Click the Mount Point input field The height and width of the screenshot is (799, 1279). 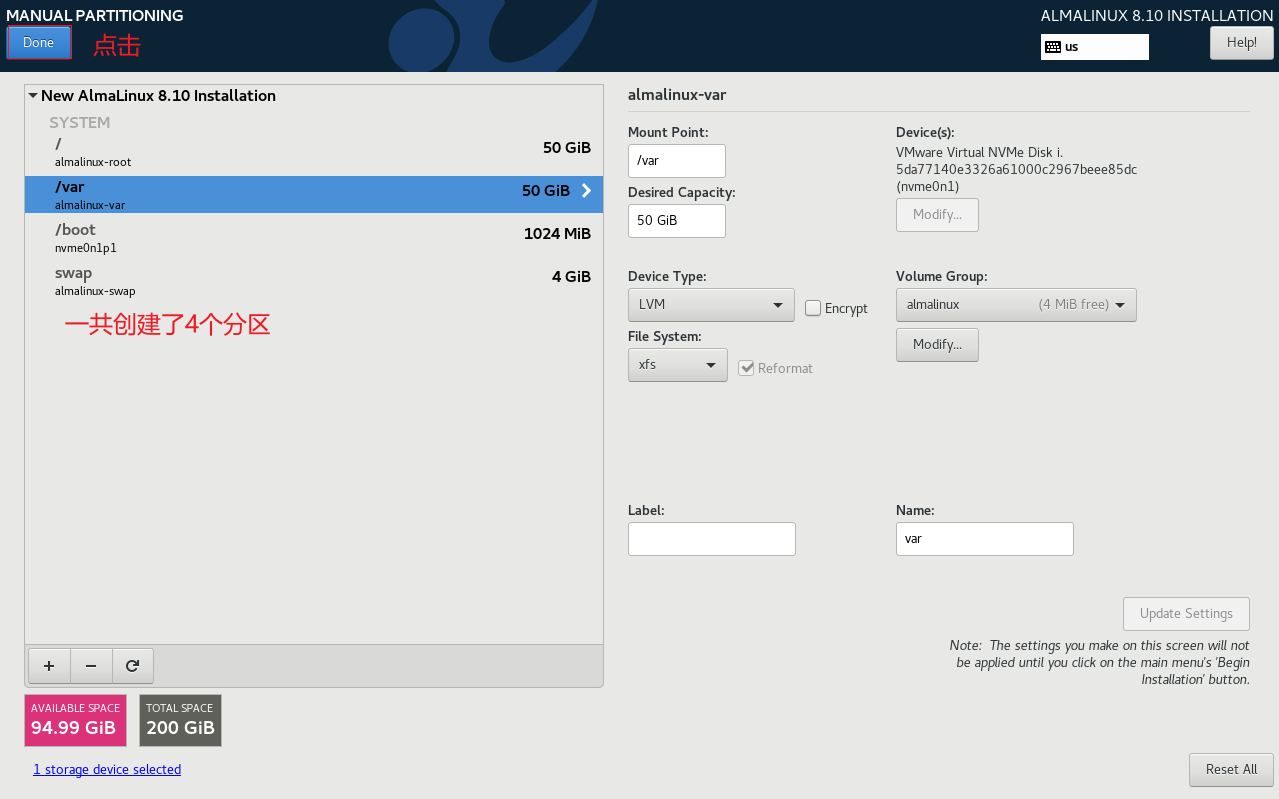(x=677, y=161)
